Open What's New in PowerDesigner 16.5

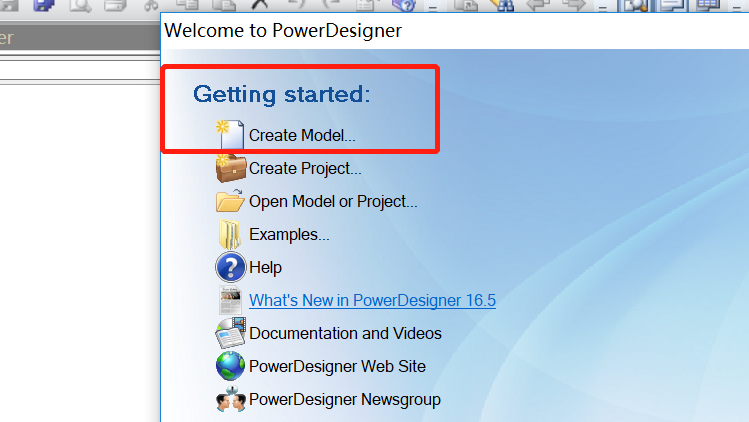(372, 300)
